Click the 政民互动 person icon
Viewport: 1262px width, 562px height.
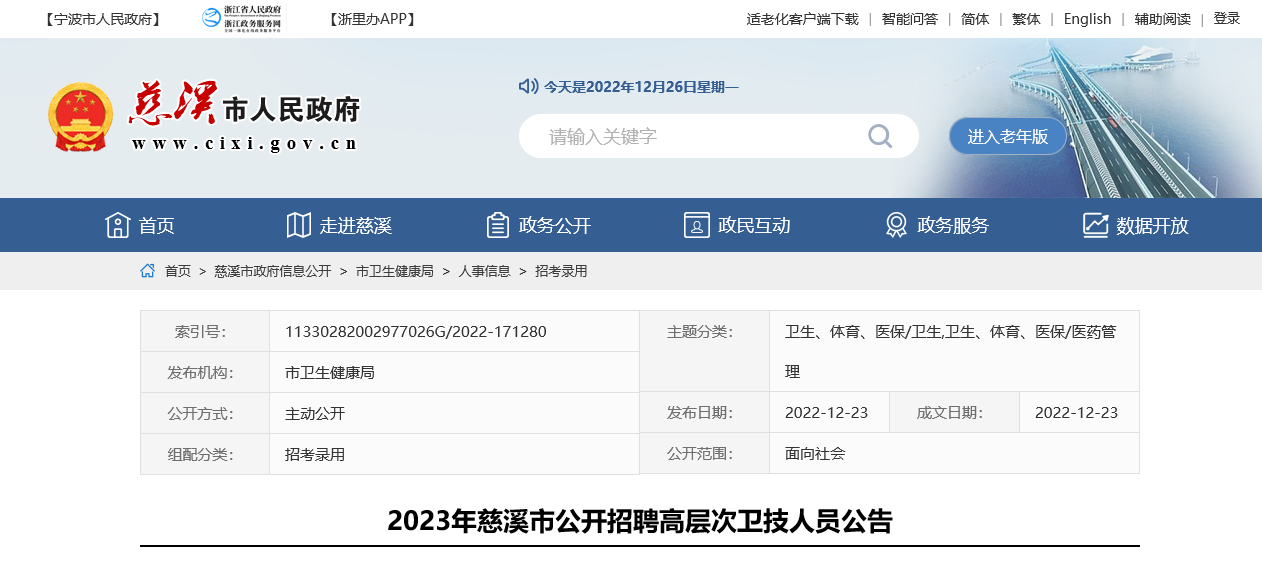click(x=697, y=225)
